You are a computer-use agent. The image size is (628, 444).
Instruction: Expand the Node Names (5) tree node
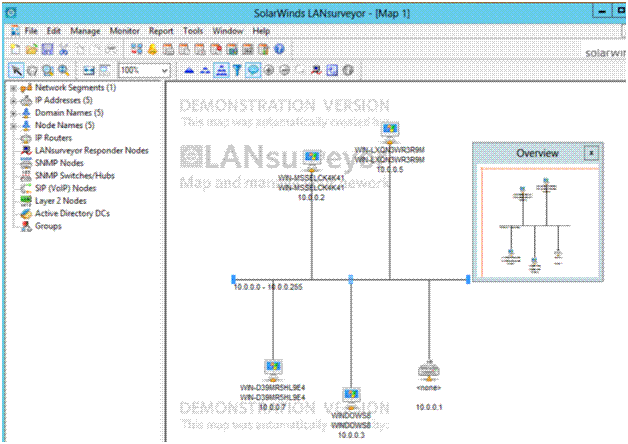tap(13, 126)
